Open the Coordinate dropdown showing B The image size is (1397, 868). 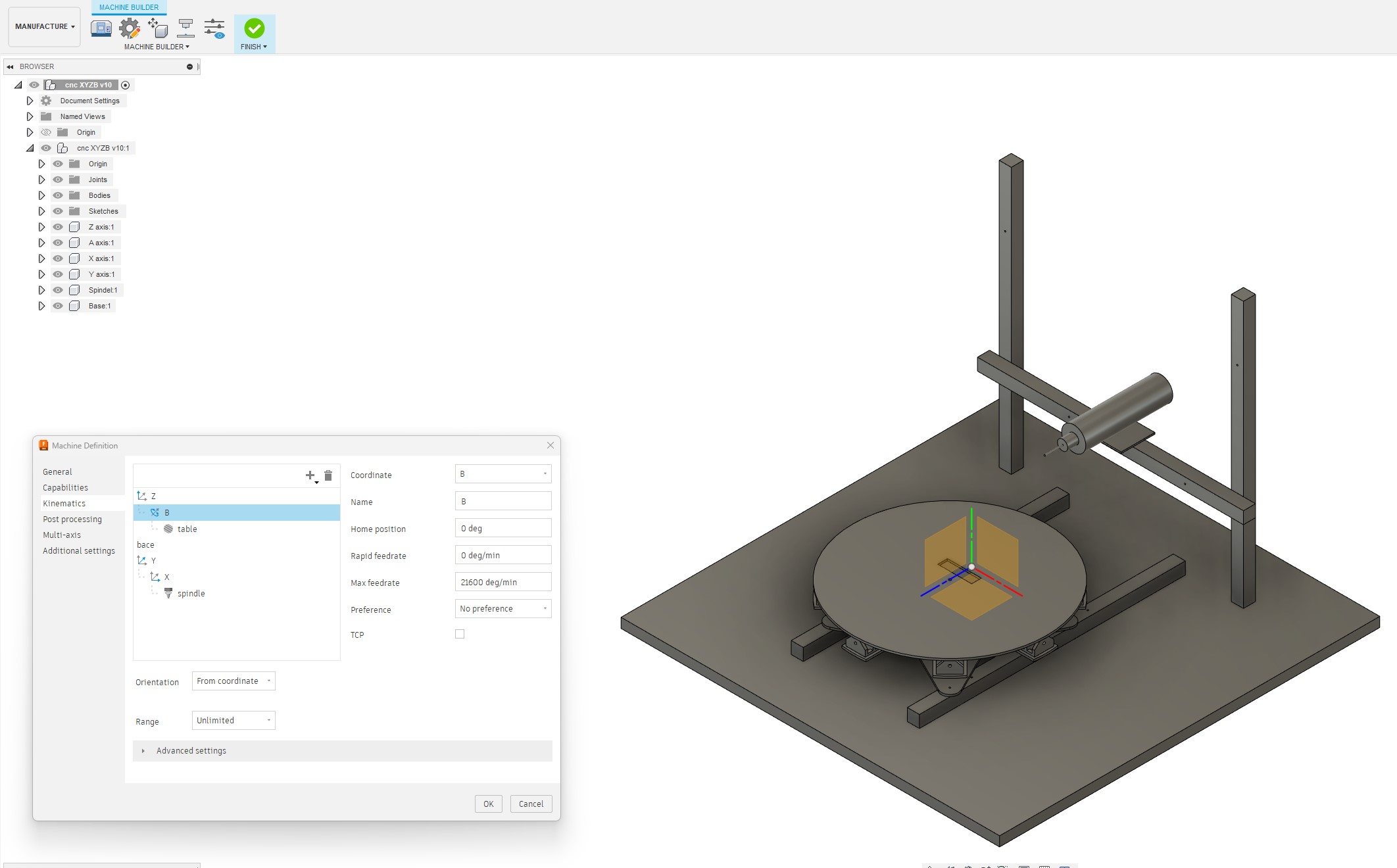coord(503,474)
